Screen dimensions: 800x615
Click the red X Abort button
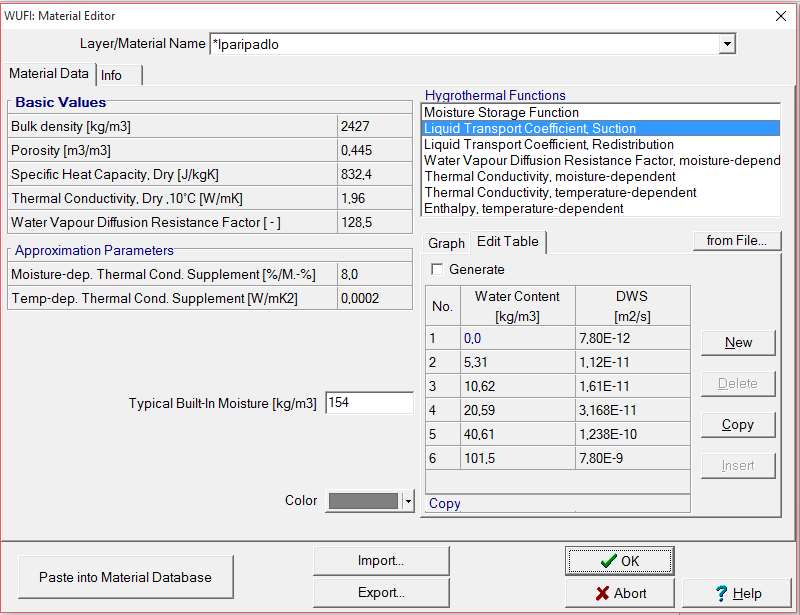pyautogui.click(x=620, y=593)
